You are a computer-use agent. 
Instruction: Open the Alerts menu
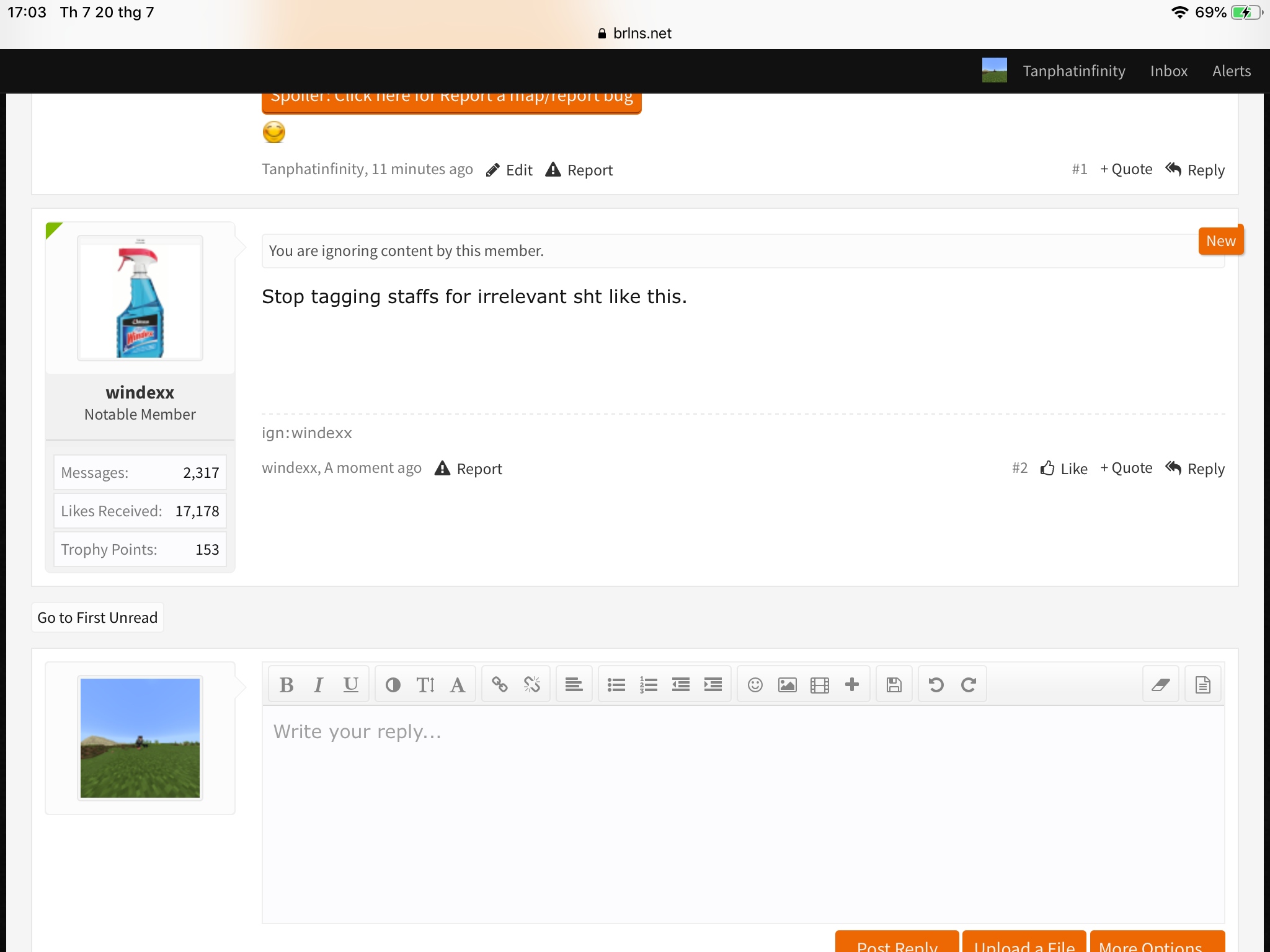tap(1232, 71)
